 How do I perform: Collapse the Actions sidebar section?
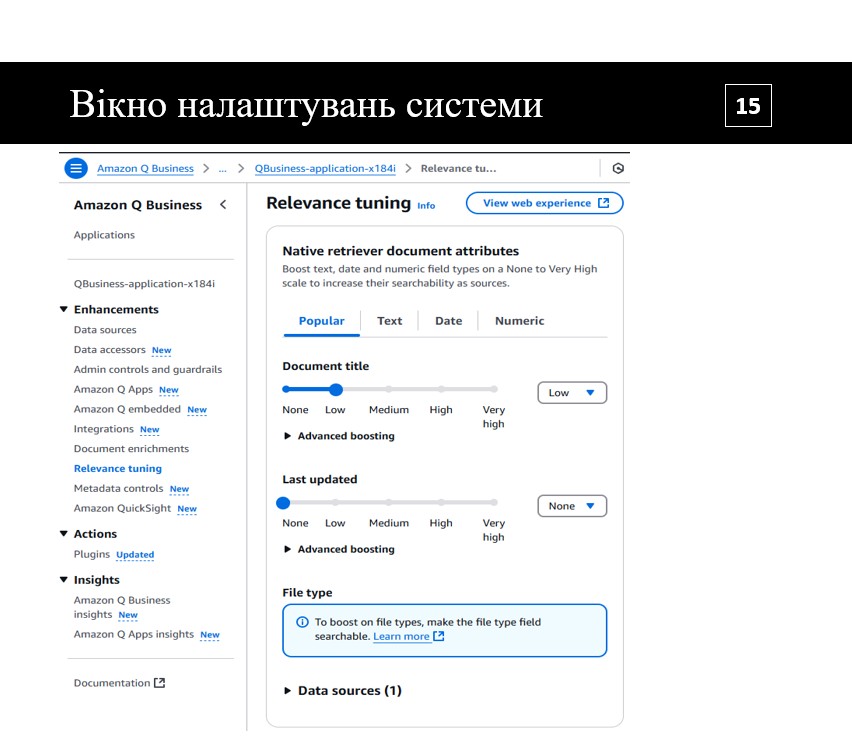[x=64, y=533]
